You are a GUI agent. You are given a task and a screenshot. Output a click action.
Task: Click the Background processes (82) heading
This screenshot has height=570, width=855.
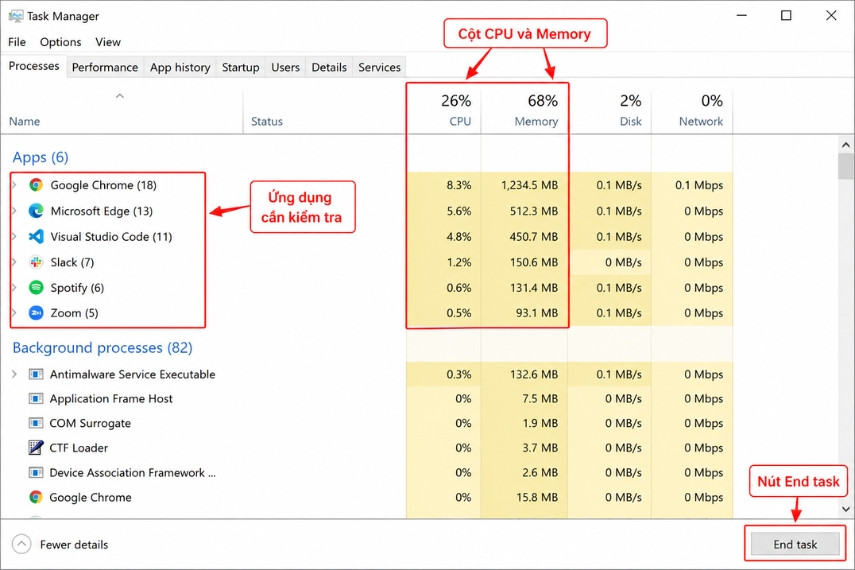pyautogui.click(x=103, y=347)
